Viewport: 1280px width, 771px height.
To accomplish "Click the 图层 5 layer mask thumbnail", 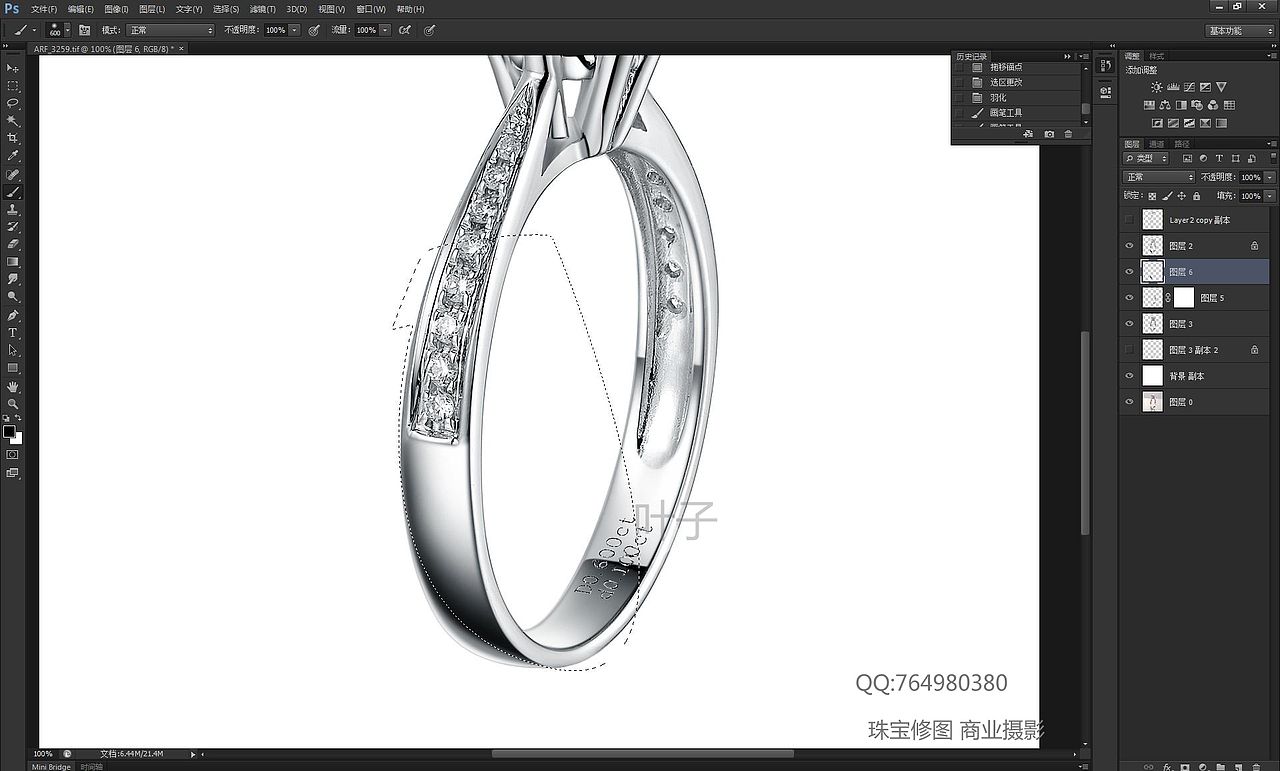I will (1184, 298).
